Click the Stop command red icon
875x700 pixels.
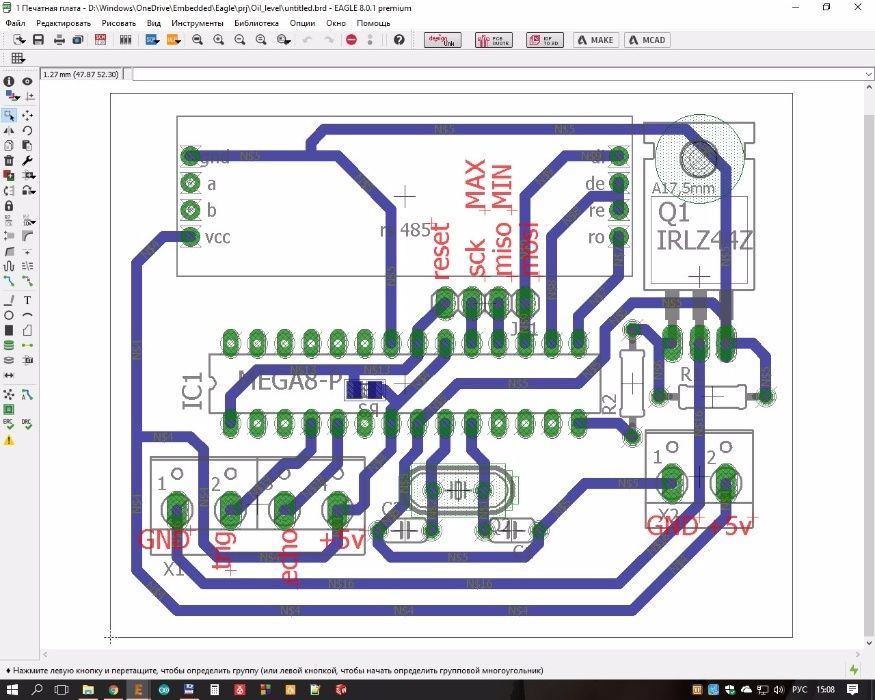click(x=352, y=40)
